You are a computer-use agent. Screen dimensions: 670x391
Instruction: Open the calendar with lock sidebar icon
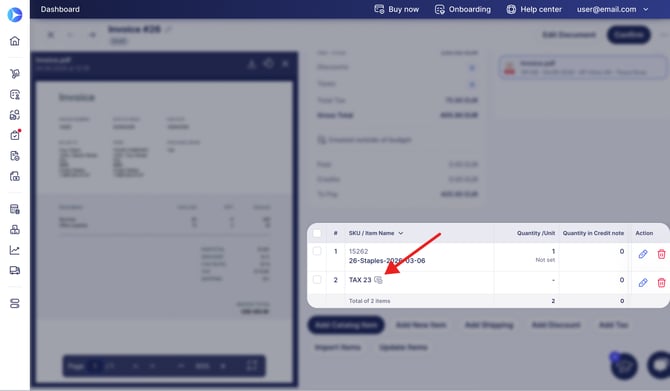15,209
